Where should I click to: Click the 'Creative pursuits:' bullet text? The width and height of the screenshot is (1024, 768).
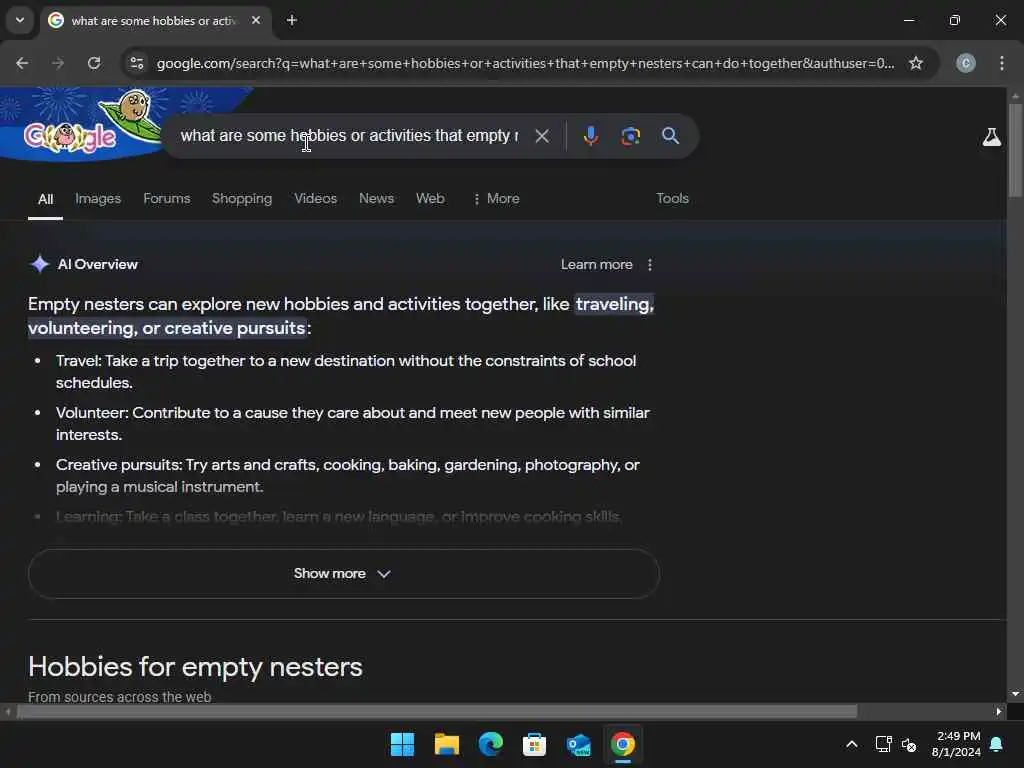tap(119, 465)
